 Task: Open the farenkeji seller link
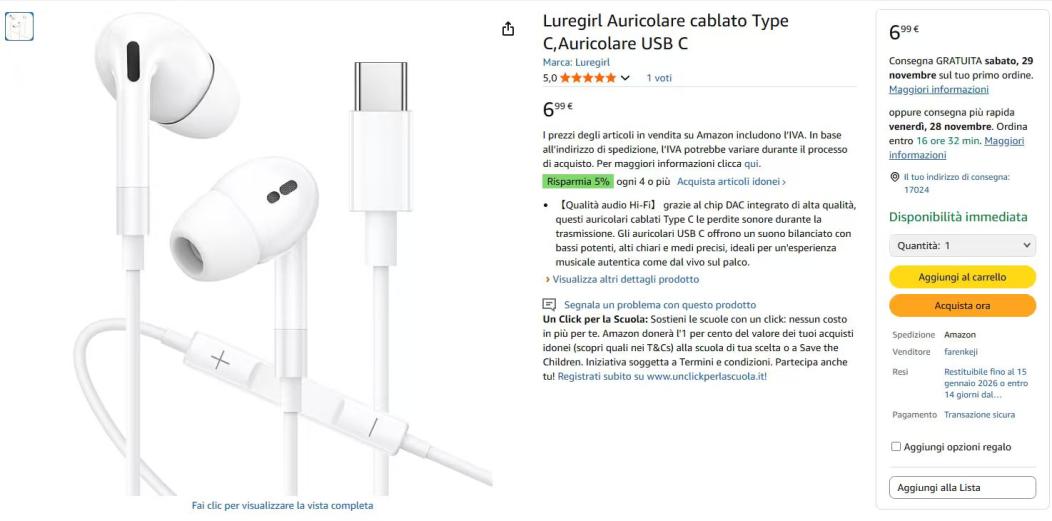[x=960, y=351]
